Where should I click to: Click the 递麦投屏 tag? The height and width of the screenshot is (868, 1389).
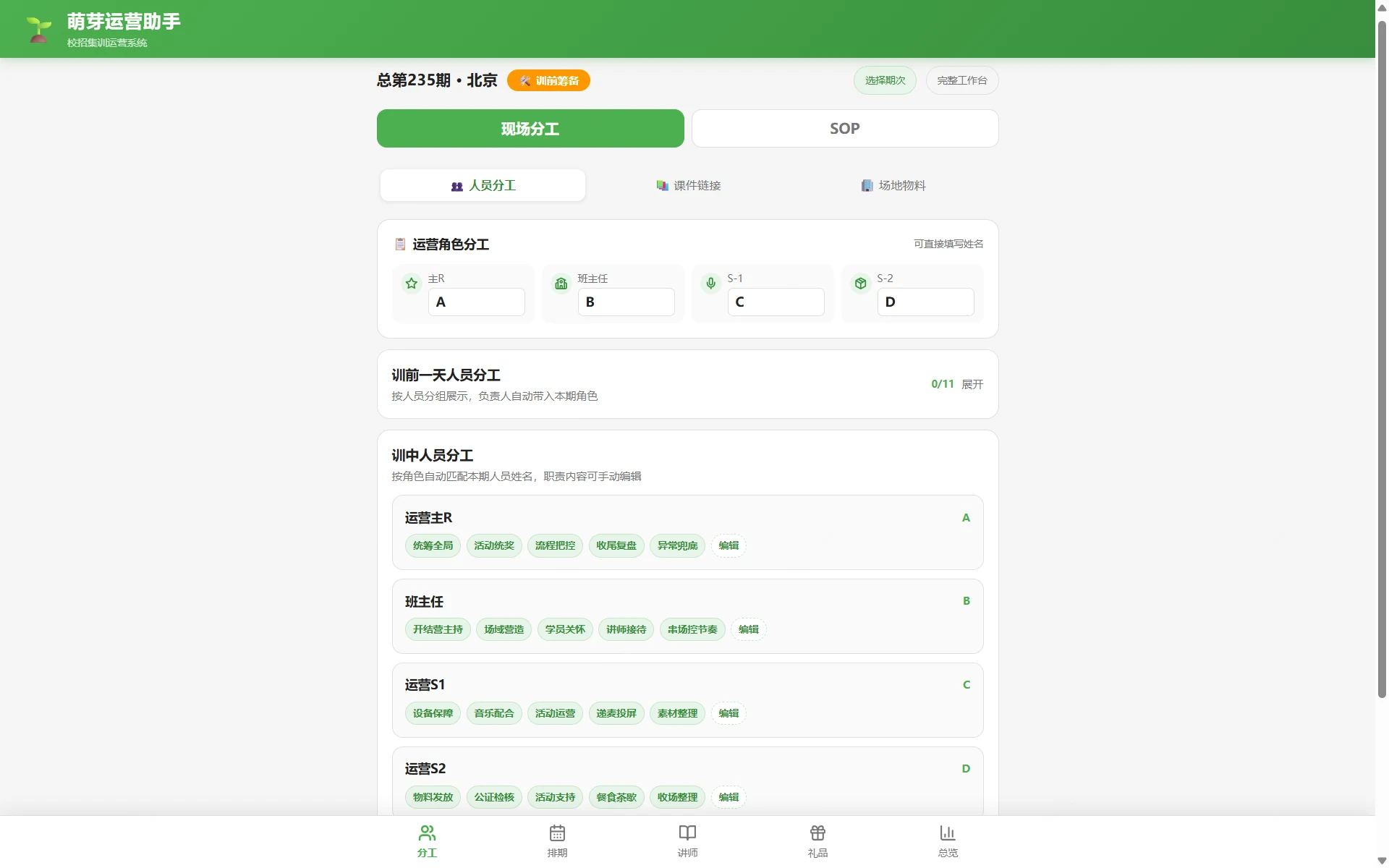click(616, 713)
